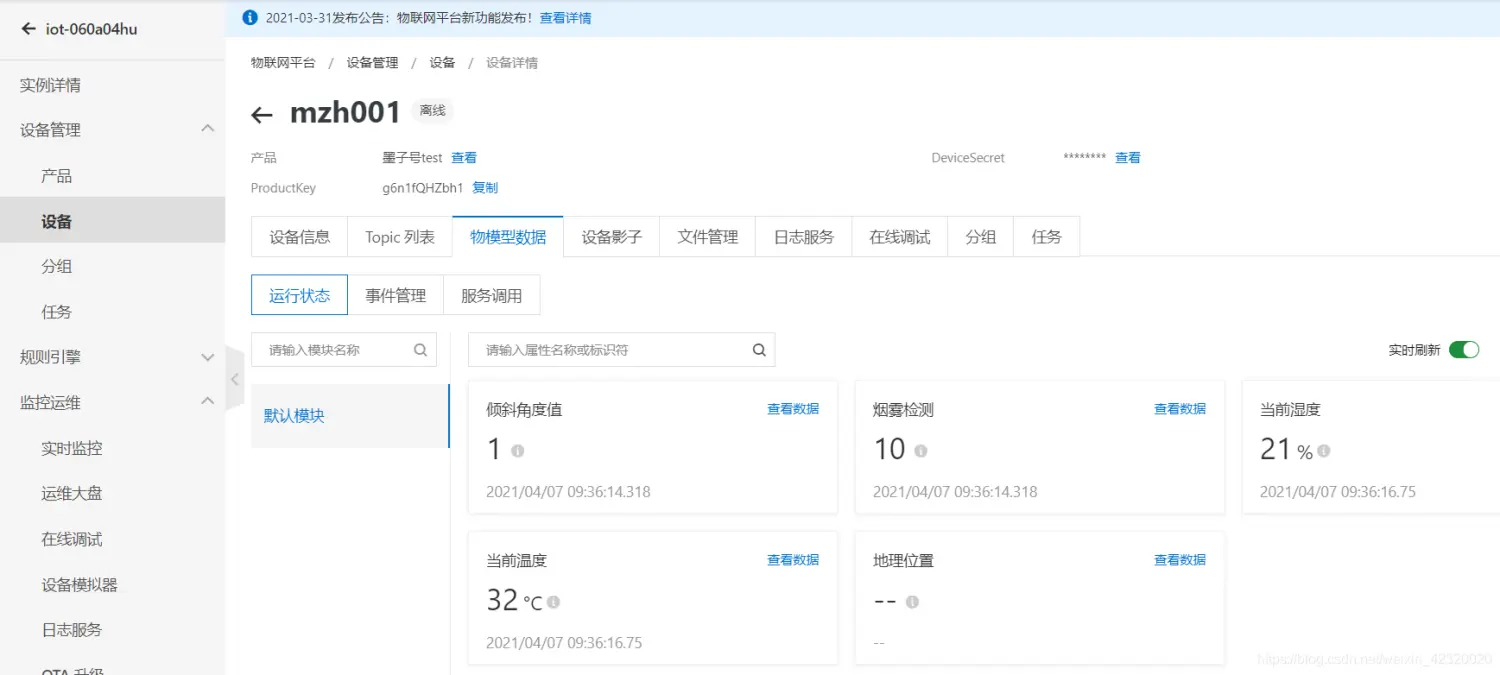Click 查看 link beside DeviceSecret
The width and height of the screenshot is (1500, 675).
tap(1128, 158)
